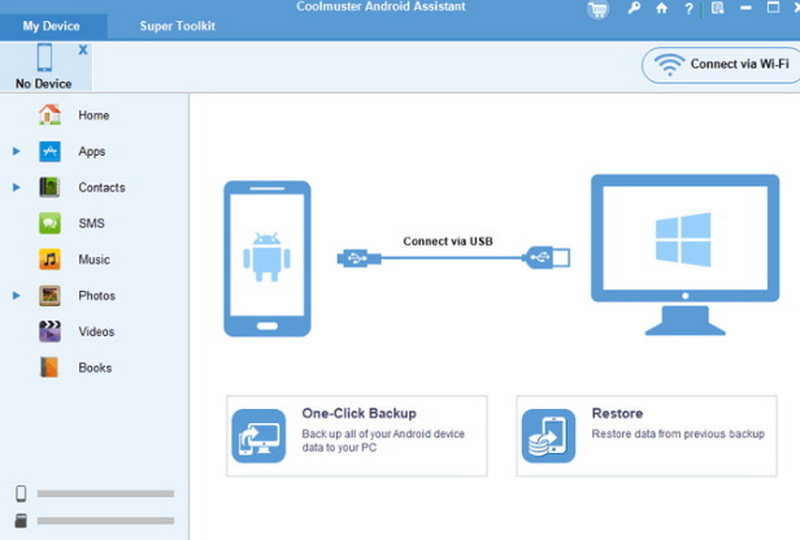Click the Wi-Fi signal icon

click(669, 65)
